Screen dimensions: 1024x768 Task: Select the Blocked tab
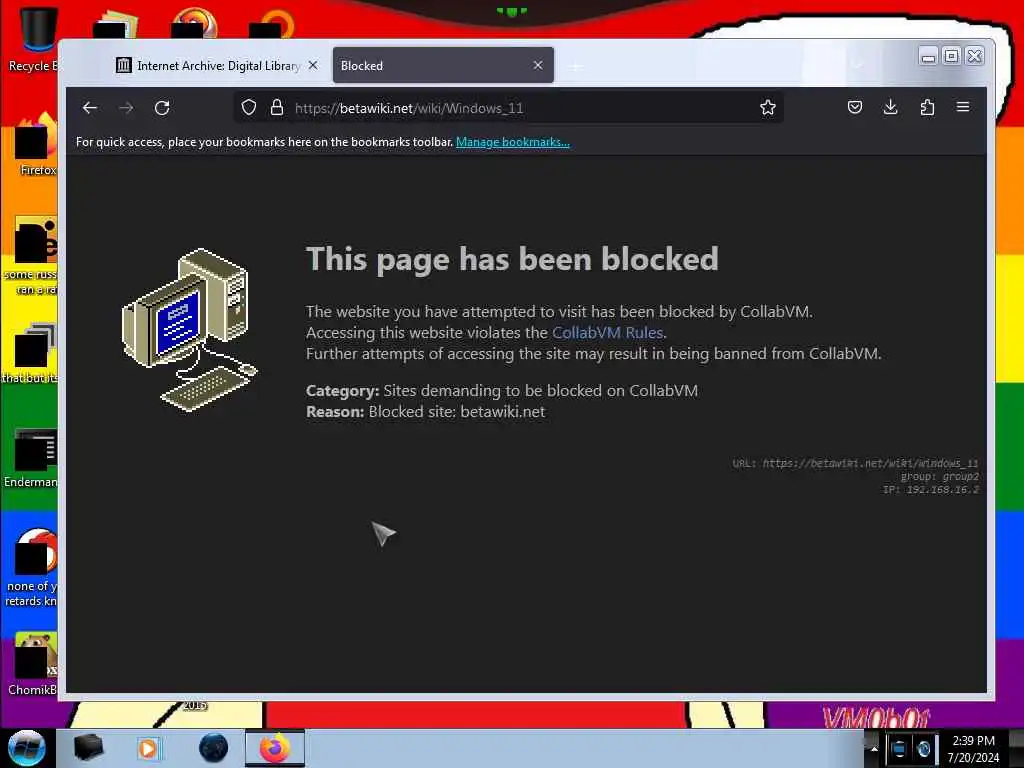click(x=443, y=65)
